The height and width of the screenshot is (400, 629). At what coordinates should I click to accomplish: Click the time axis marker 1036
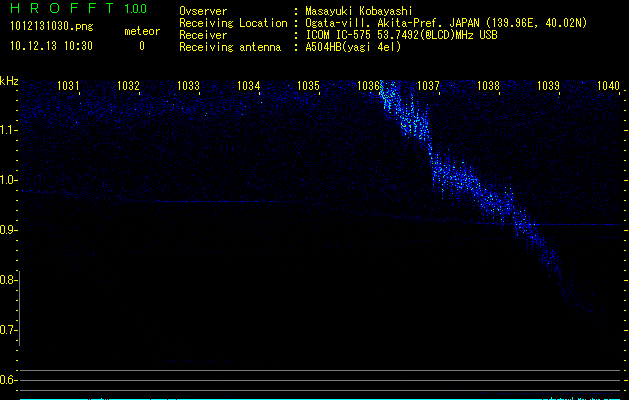click(x=368, y=85)
